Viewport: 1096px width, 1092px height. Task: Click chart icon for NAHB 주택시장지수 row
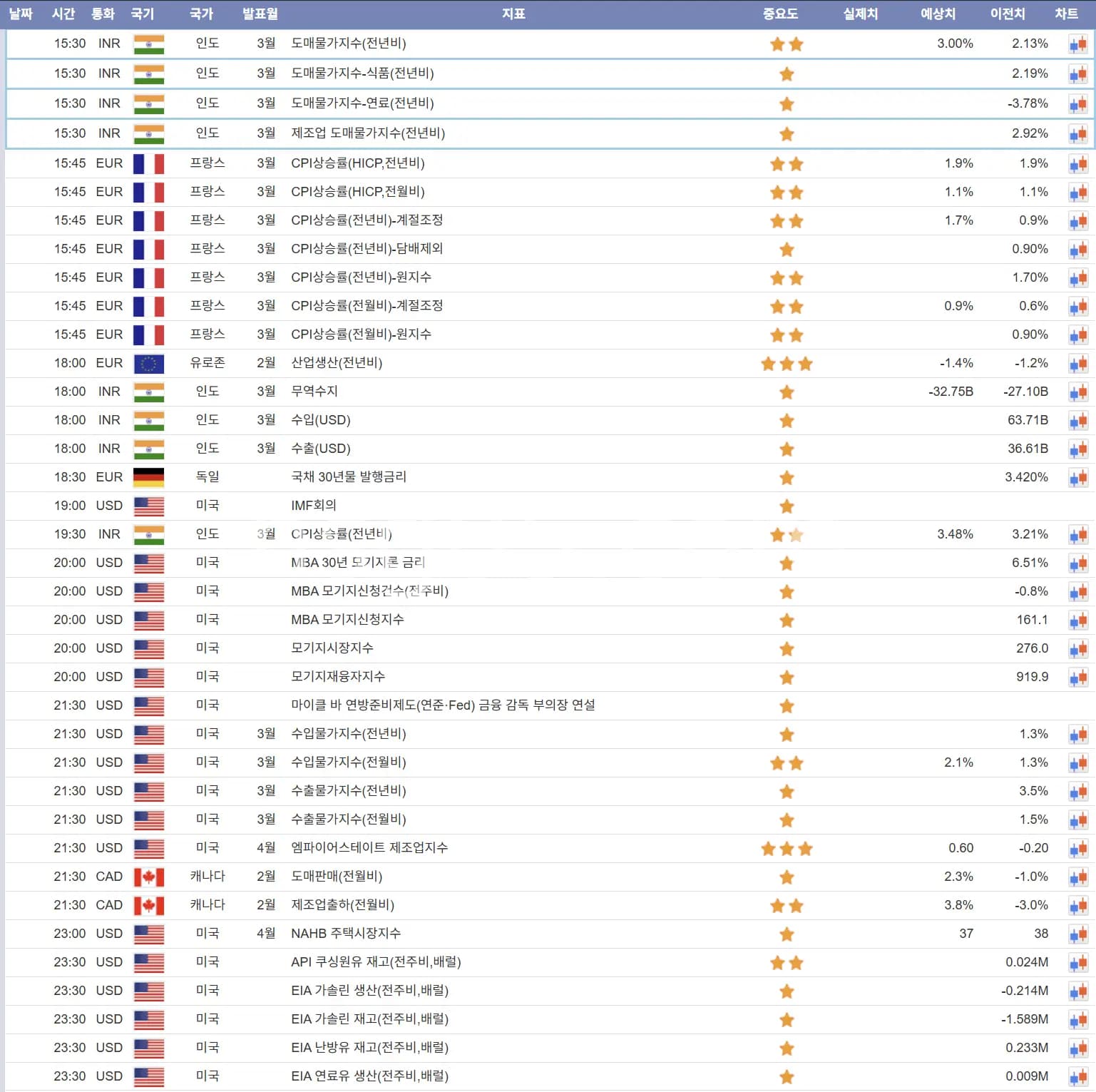[x=1077, y=934]
